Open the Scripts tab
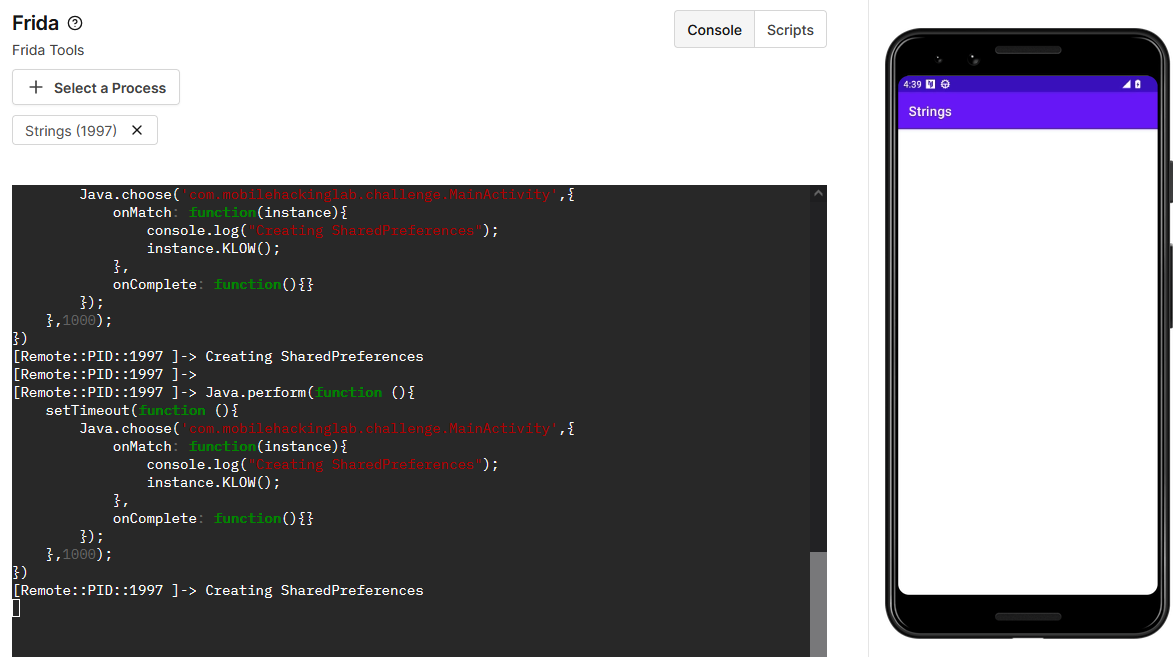Viewport: 1176px width, 657px height. (x=790, y=30)
